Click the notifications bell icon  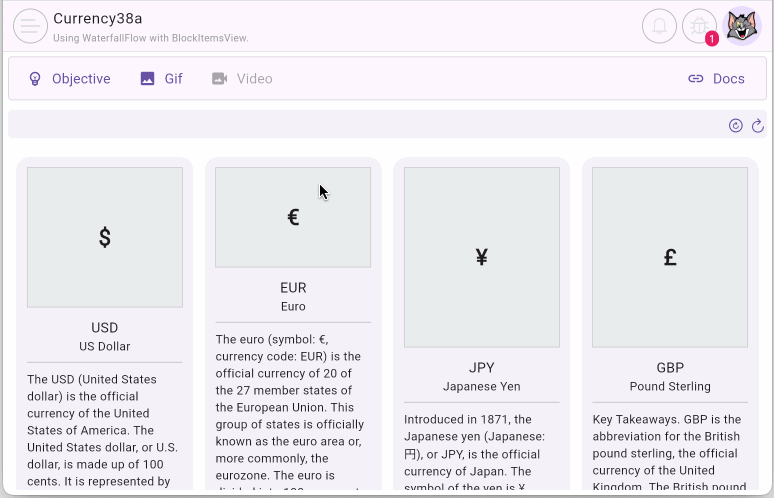coord(659,26)
